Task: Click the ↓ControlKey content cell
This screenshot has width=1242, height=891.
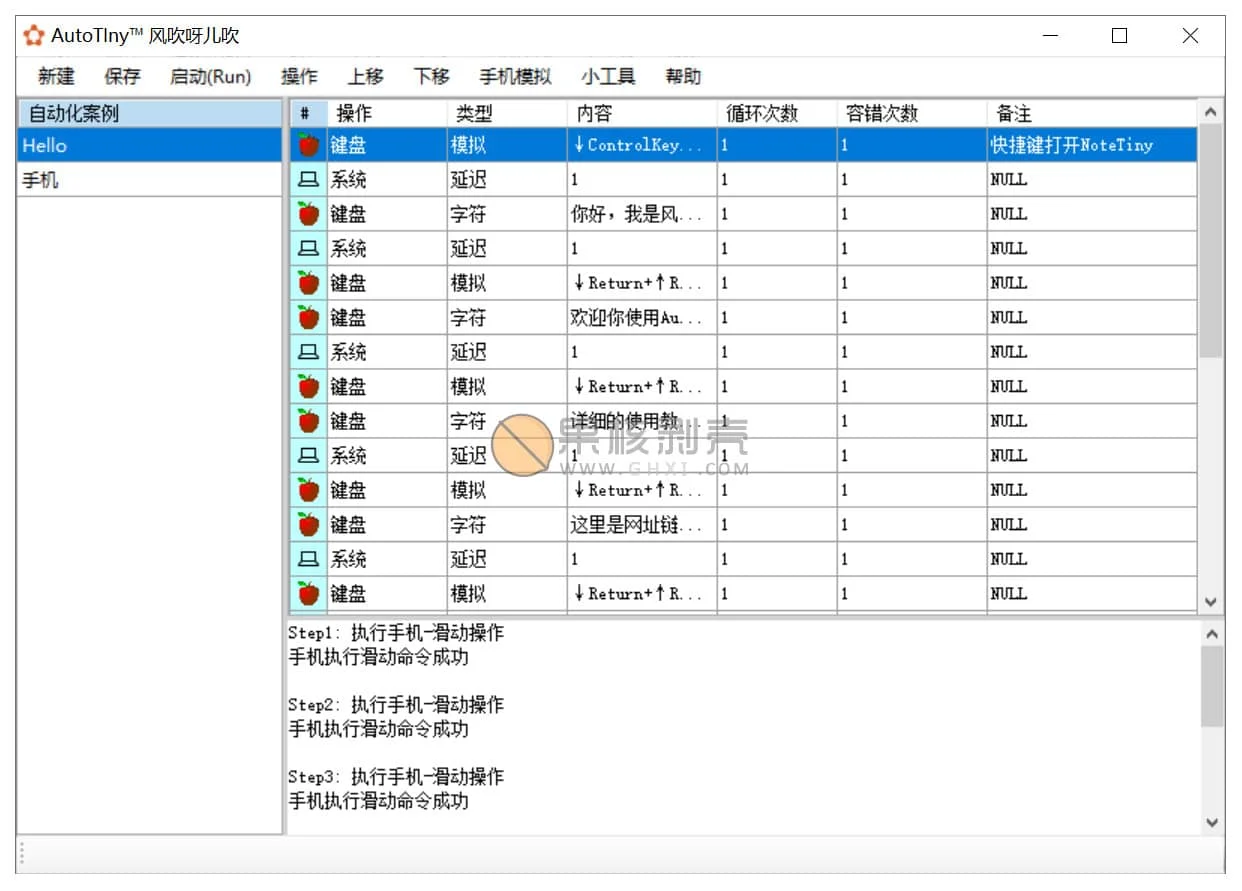Action: [642, 145]
